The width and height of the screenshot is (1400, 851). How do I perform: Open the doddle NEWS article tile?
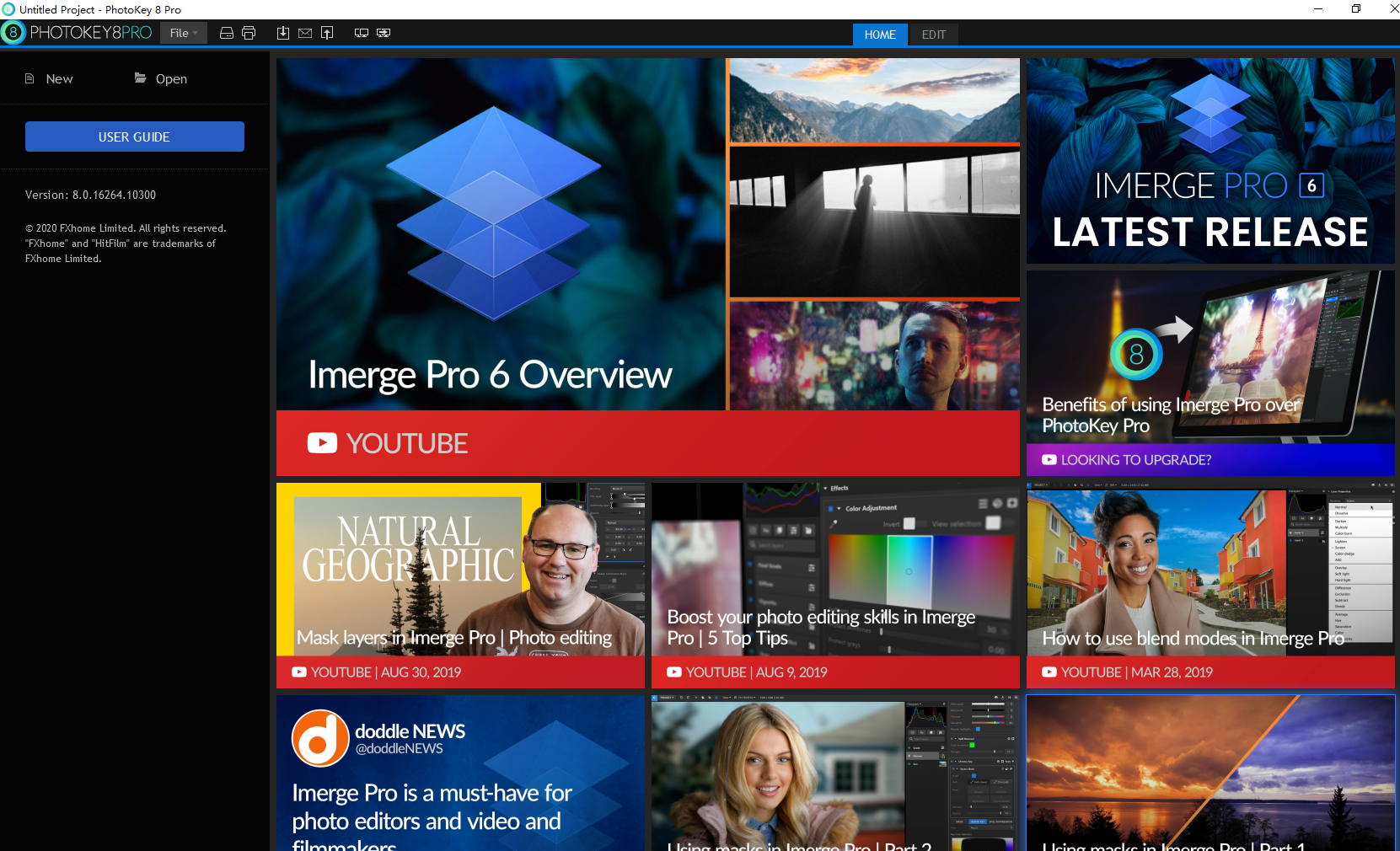(460, 773)
